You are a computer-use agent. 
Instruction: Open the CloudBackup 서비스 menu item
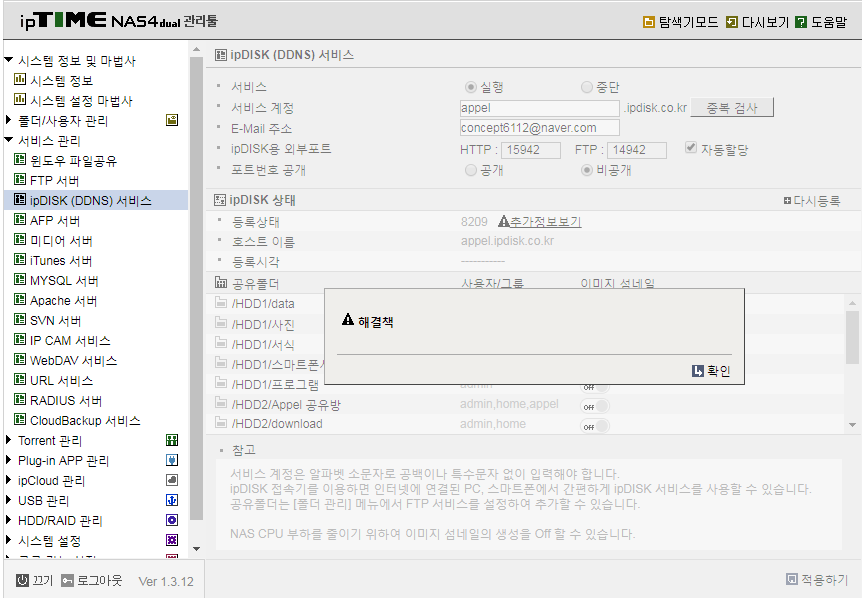85,420
